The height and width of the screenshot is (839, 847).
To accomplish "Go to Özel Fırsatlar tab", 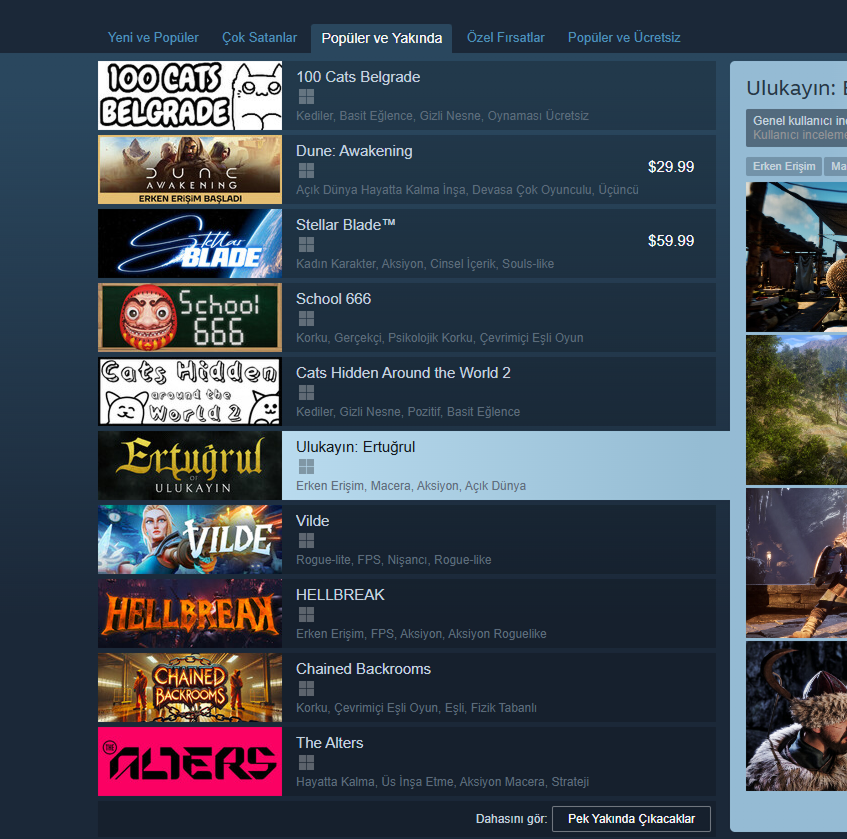I will point(506,38).
